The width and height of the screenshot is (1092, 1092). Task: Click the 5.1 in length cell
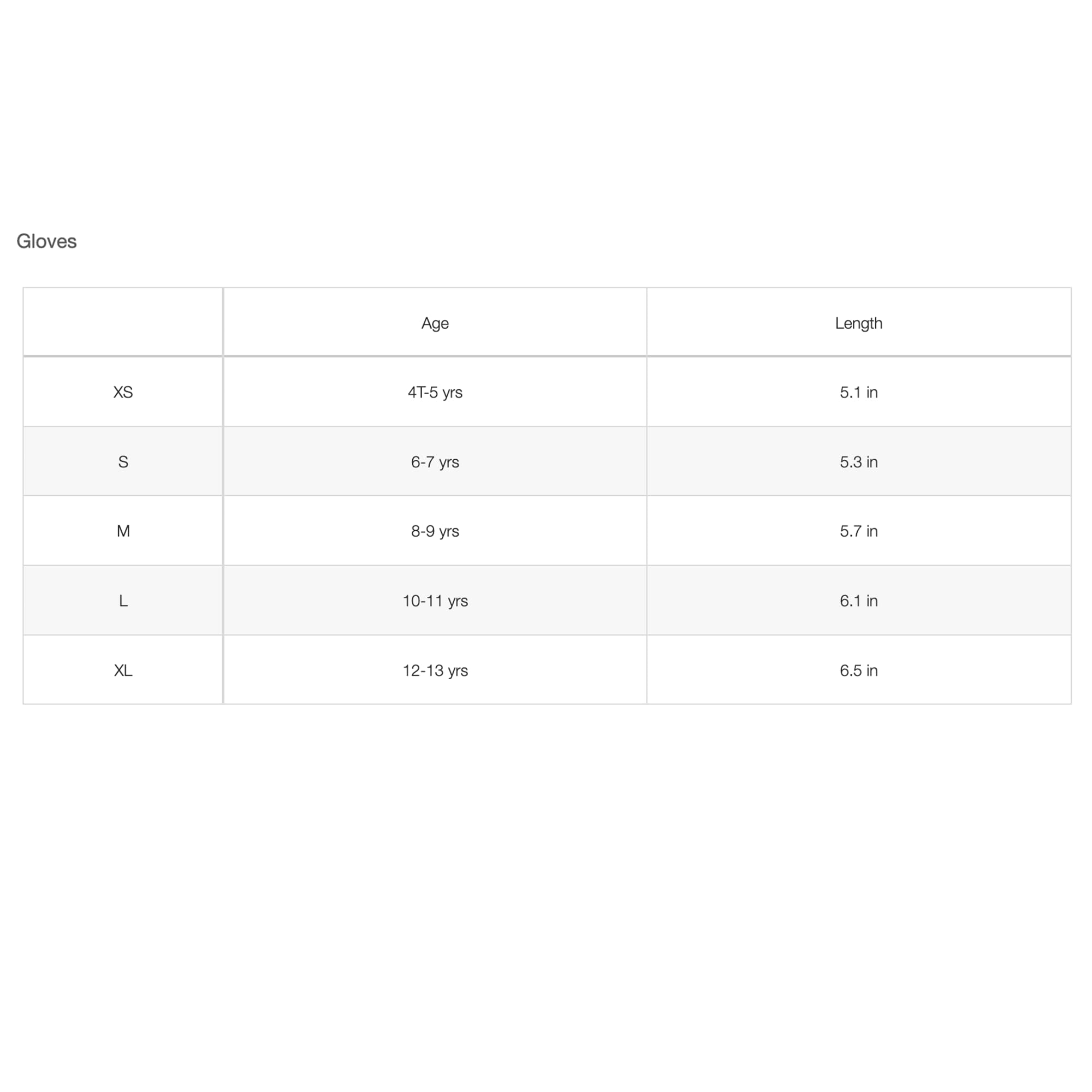pyautogui.click(x=858, y=392)
